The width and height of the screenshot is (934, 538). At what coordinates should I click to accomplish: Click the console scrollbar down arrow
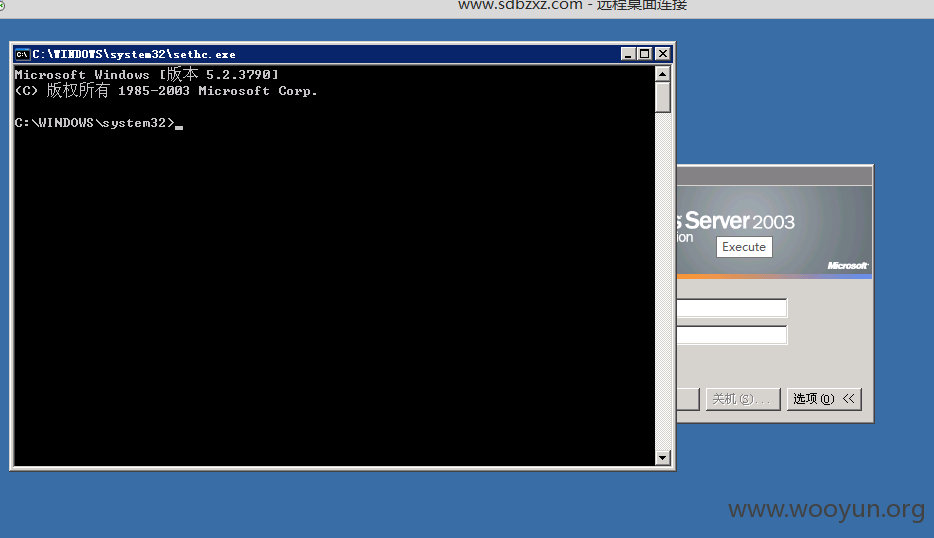pyautogui.click(x=662, y=458)
